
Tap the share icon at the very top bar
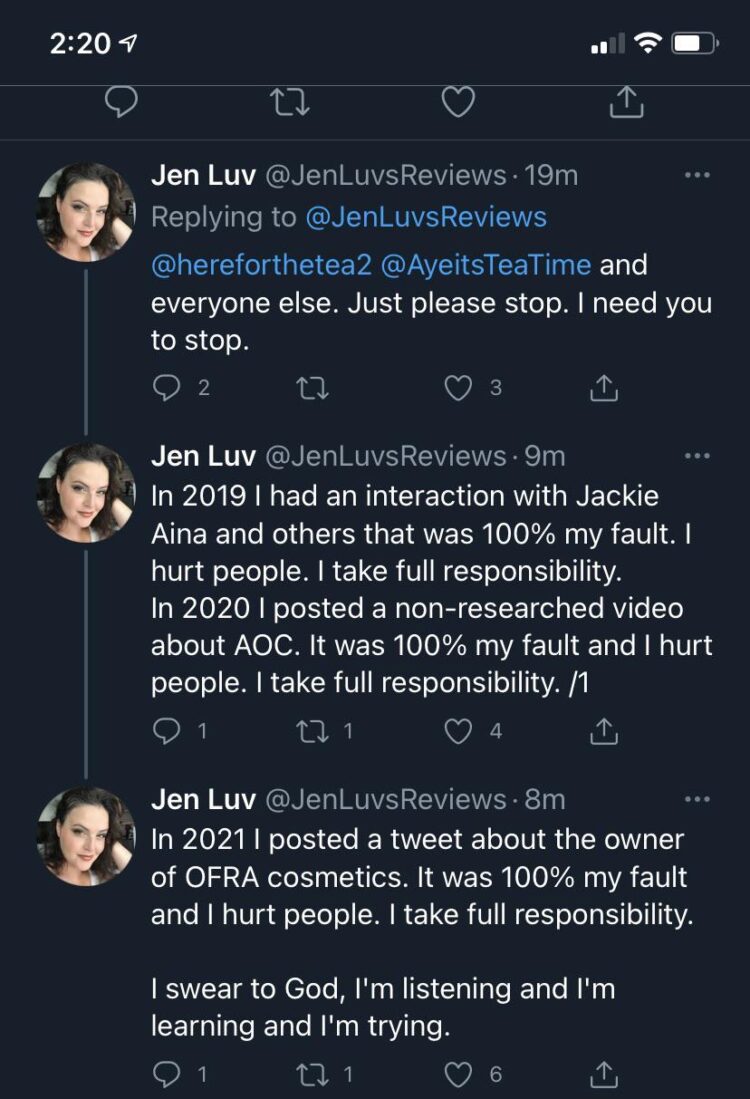pos(625,101)
